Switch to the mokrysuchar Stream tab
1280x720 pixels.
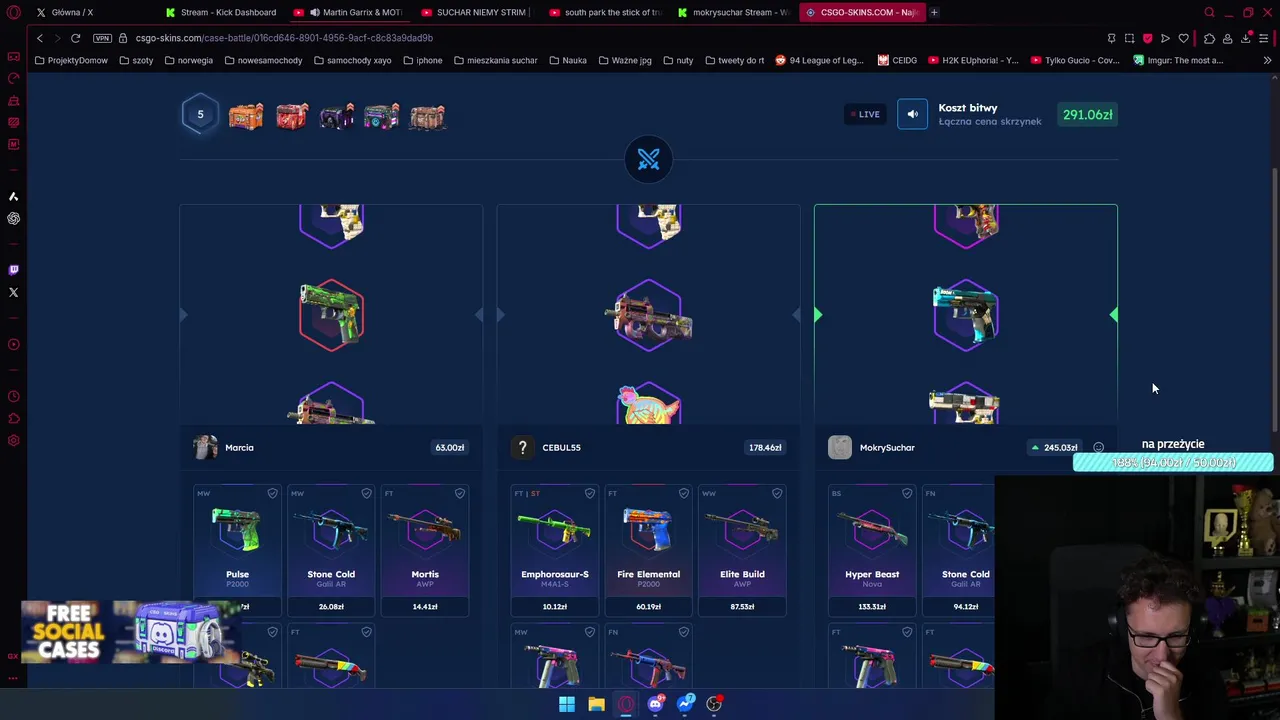[735, 12]
